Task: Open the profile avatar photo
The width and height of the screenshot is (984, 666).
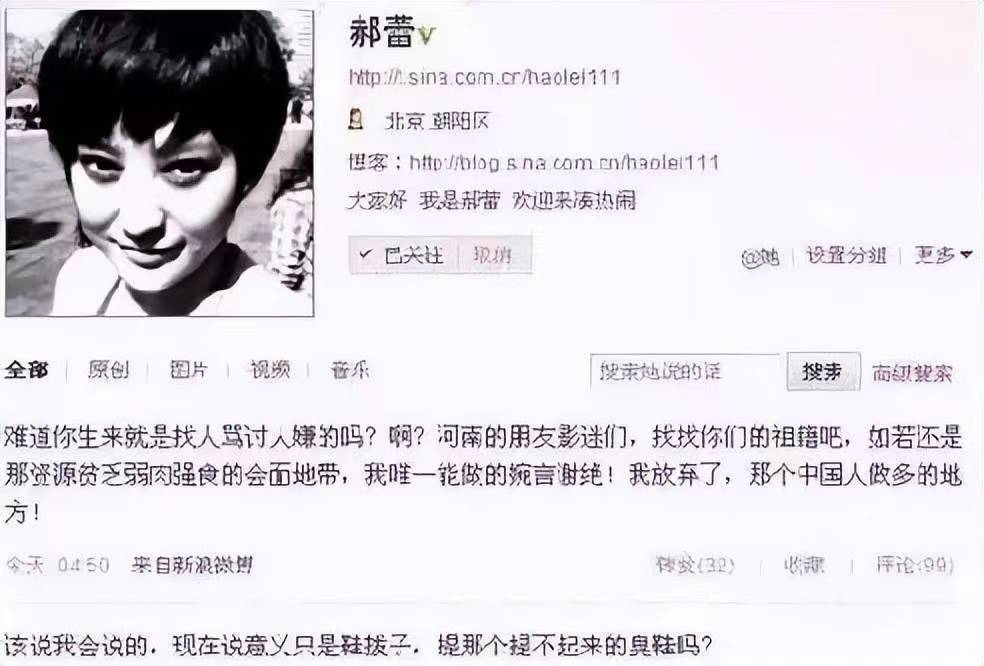Action: coord(159,163)
